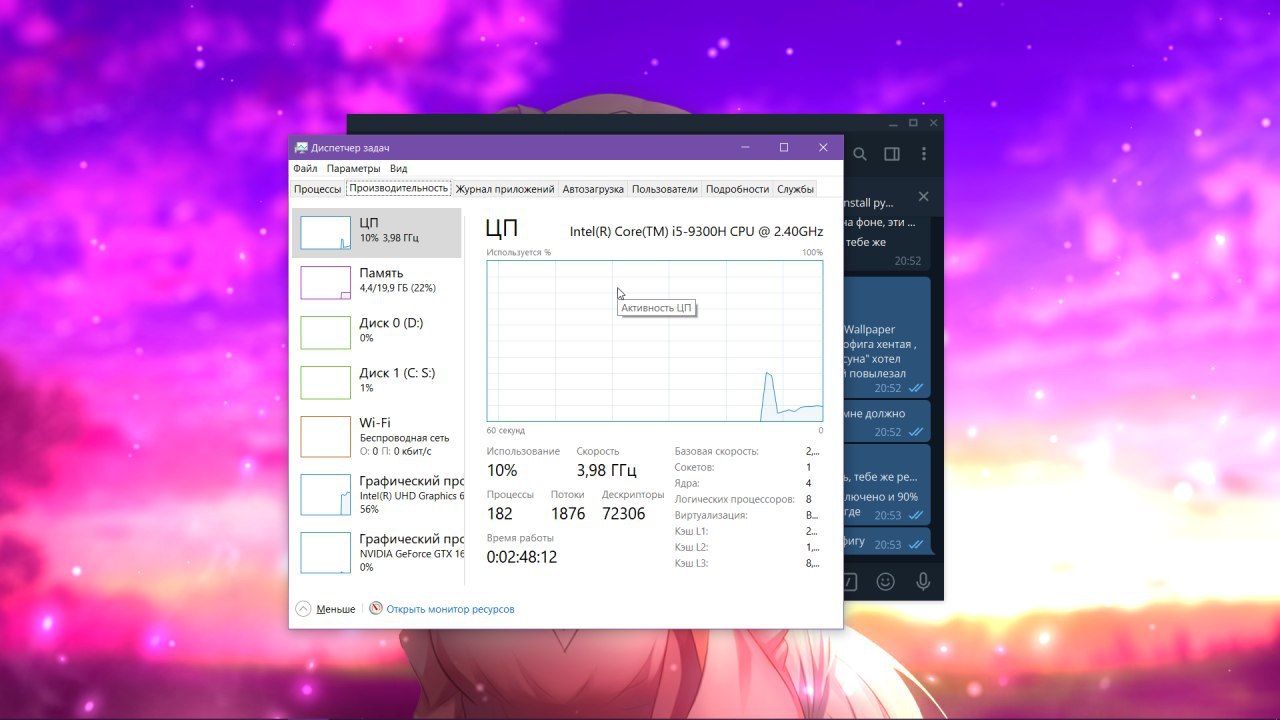1280x720 pixels.
Task: Click the Кэш L3 label
Action: tap(691, 563)
